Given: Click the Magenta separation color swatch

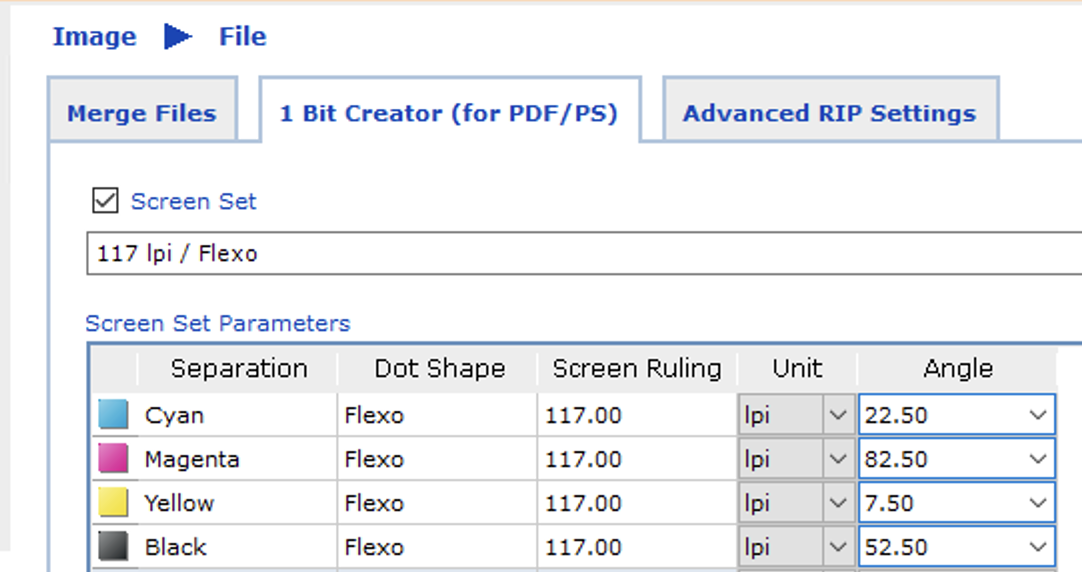Looking at the screenshot, I should tap(114, 459).
